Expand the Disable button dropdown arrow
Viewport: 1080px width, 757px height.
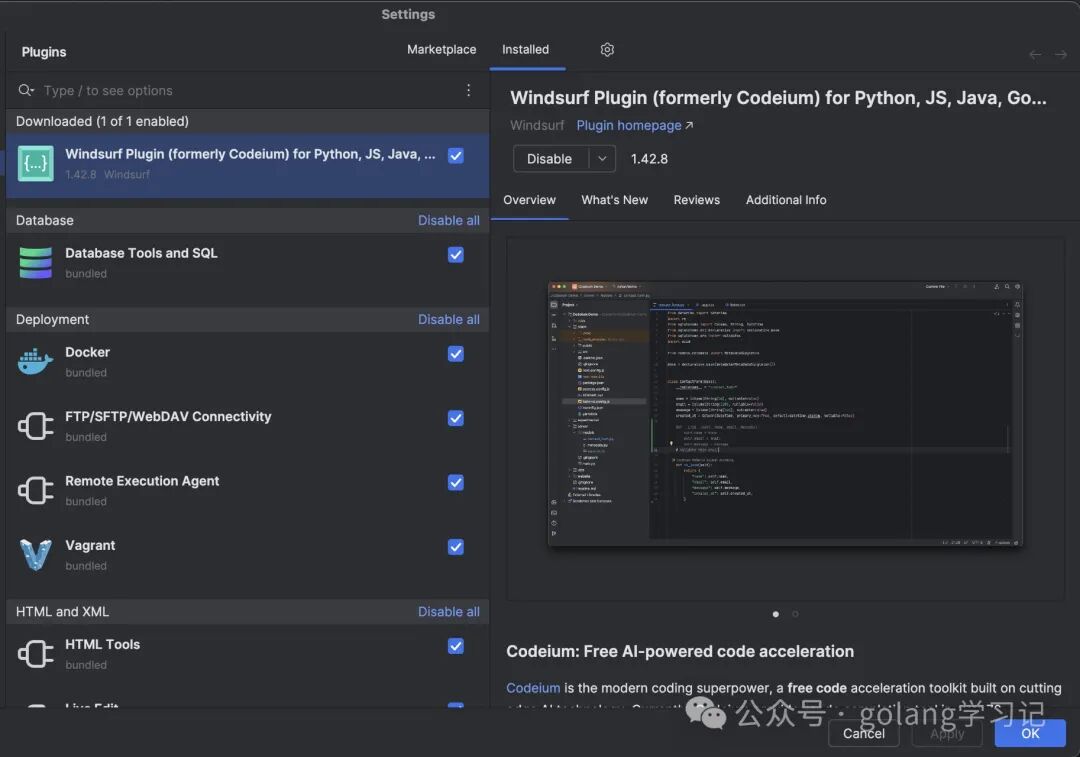602,159
